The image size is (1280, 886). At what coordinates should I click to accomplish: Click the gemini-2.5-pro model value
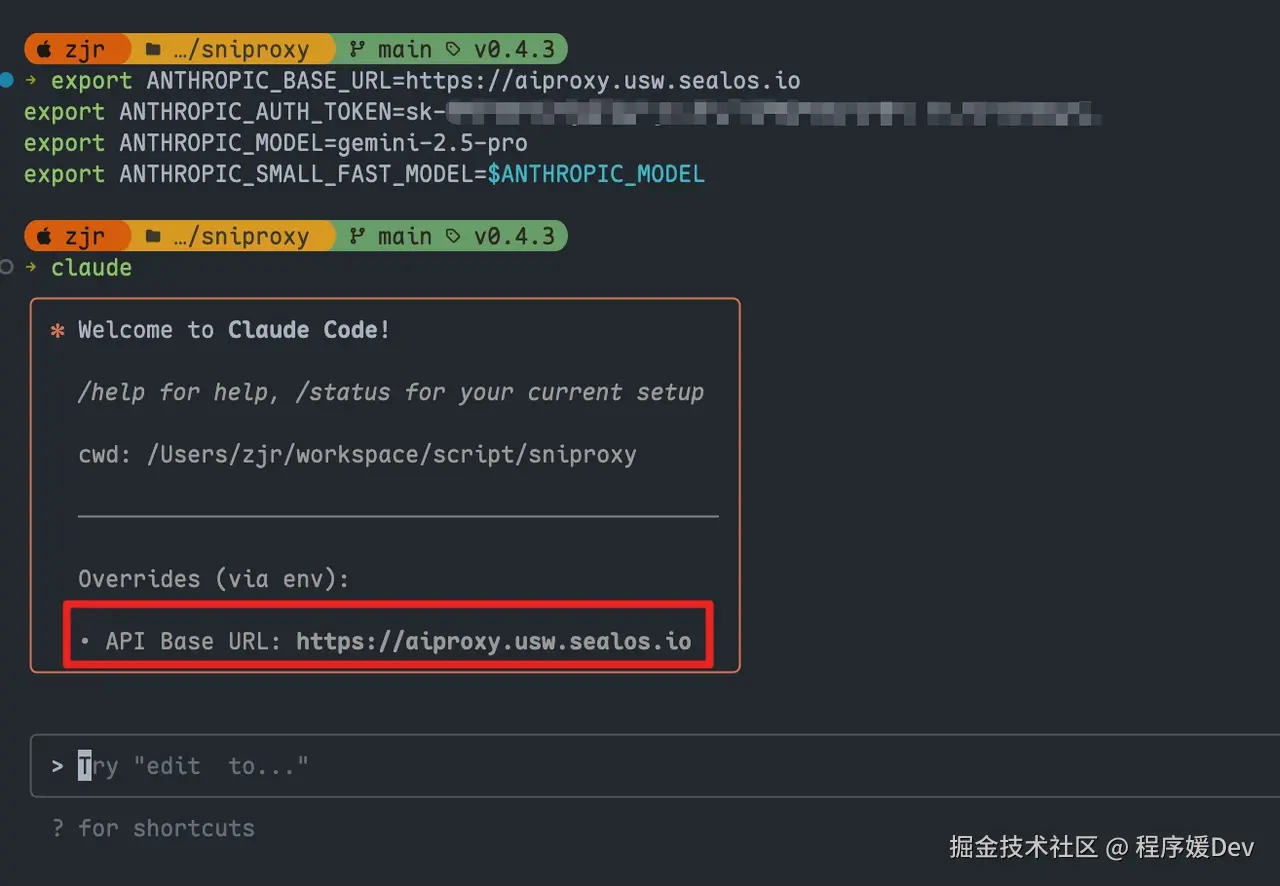[432, 143]
